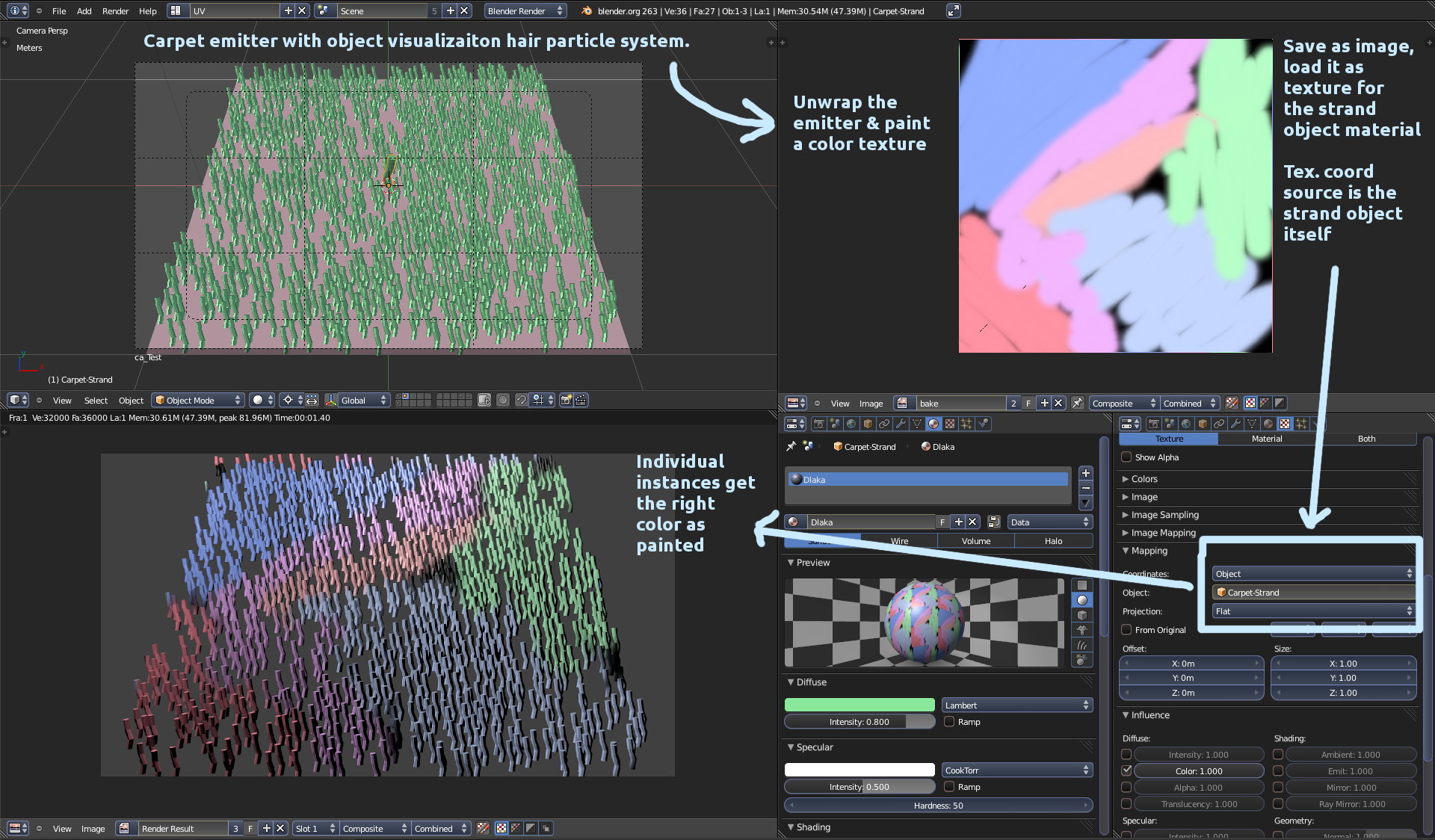Open the World properties tab

[x=851, y=424]
